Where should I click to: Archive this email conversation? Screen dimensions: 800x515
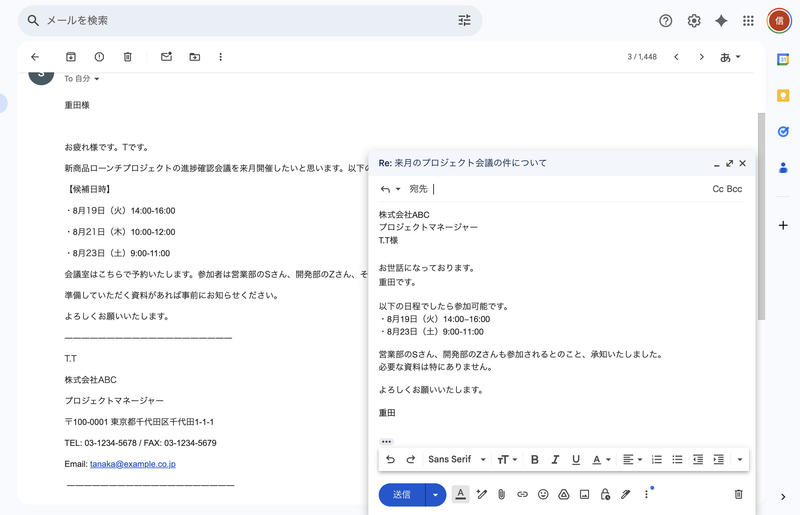pyautogui.click(x=71, y=57)
